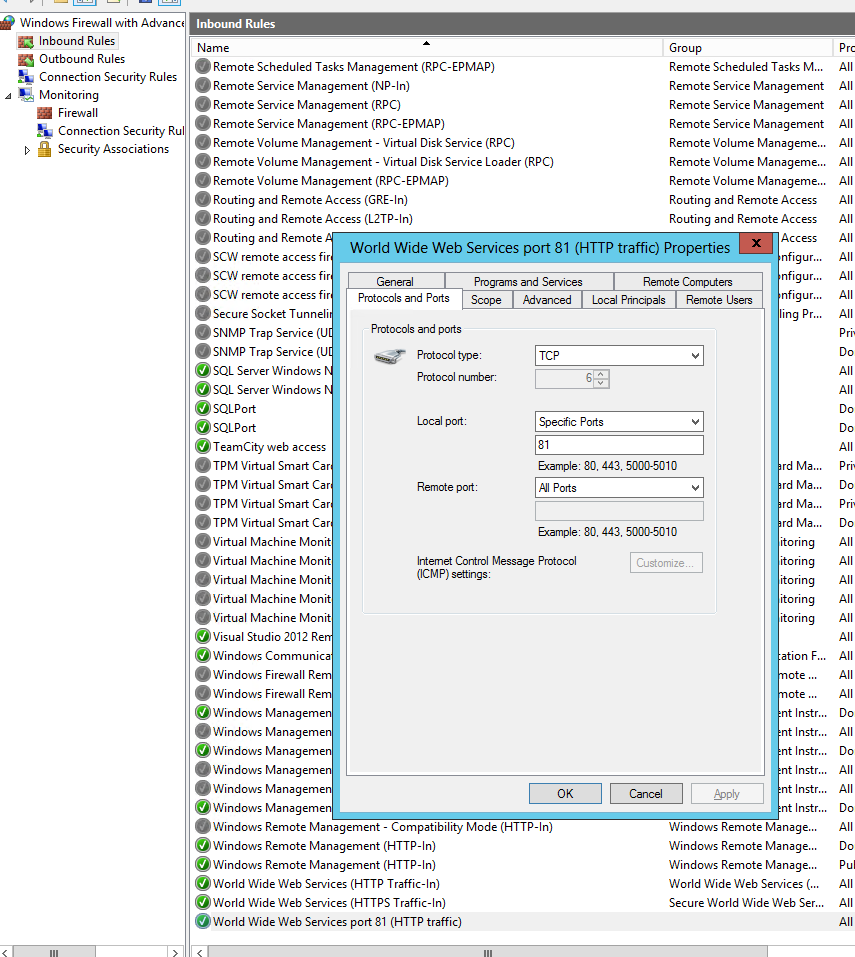The height and width of the screenshot is (957, 855).
Task: Click the local port field containing 81
Action: [619, 445]
